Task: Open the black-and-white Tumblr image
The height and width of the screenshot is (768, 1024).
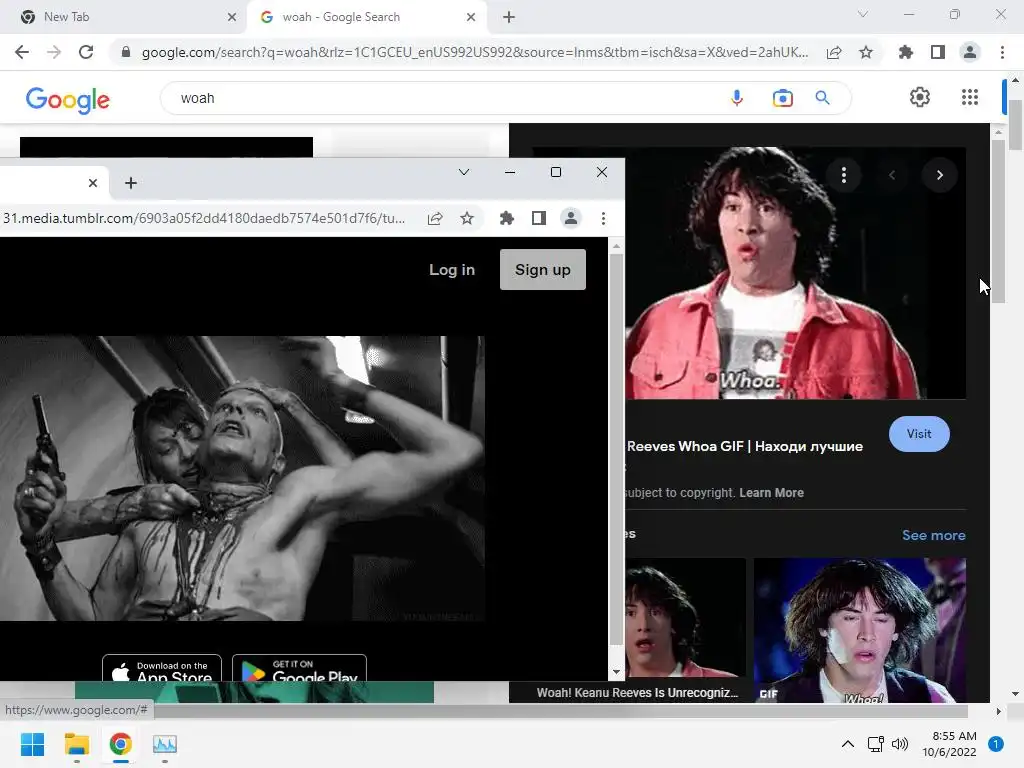Action: pos(242,478)
